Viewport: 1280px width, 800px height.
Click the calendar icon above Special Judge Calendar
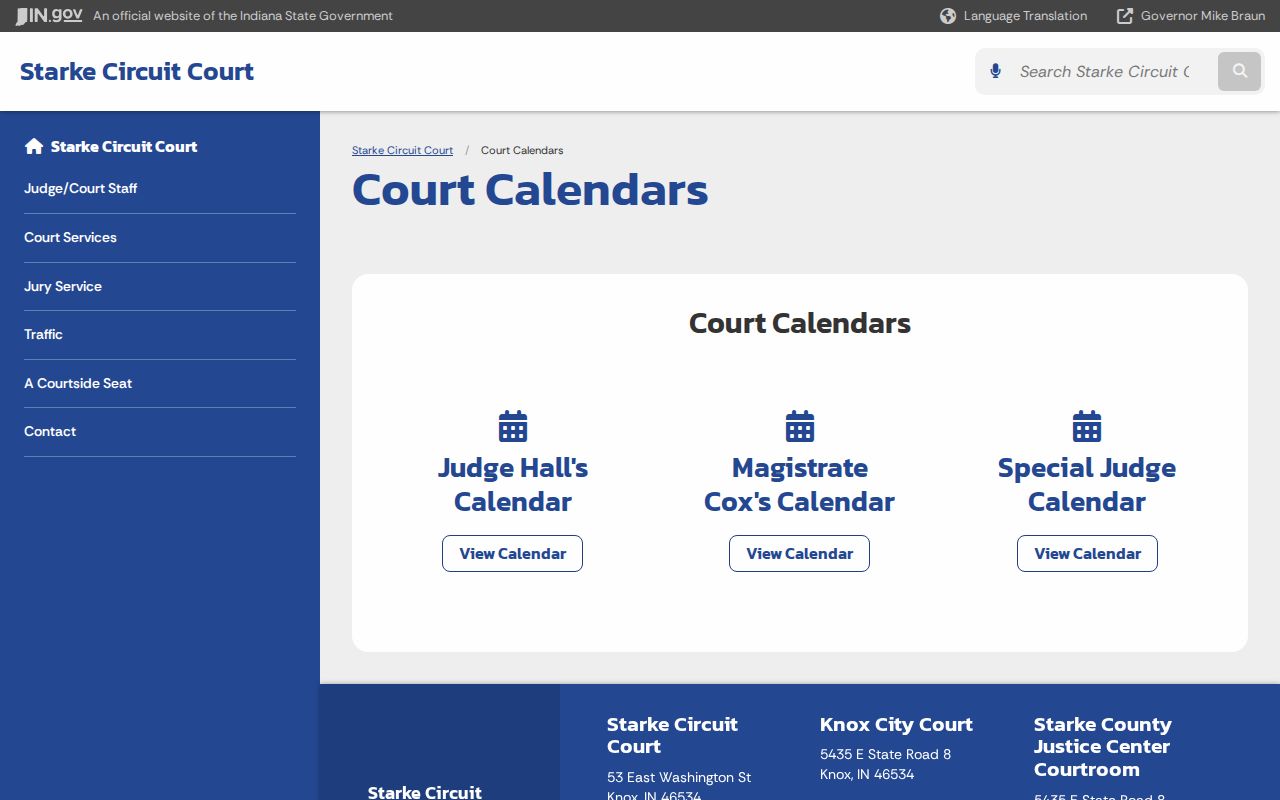pos(1087,426)
